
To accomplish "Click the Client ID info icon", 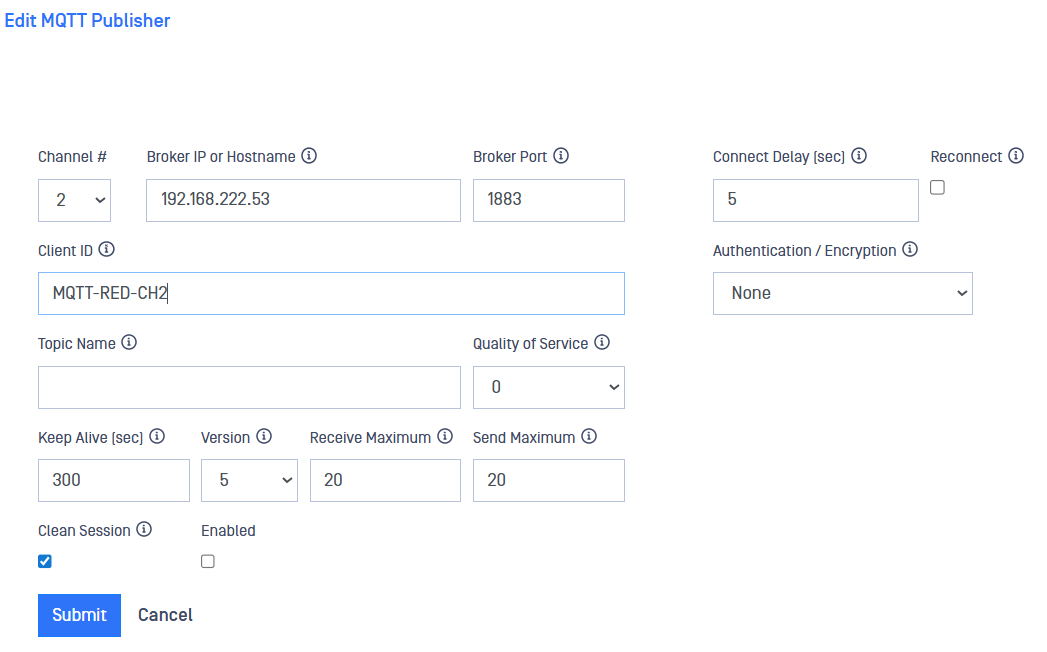I will [x=107, y=249].
